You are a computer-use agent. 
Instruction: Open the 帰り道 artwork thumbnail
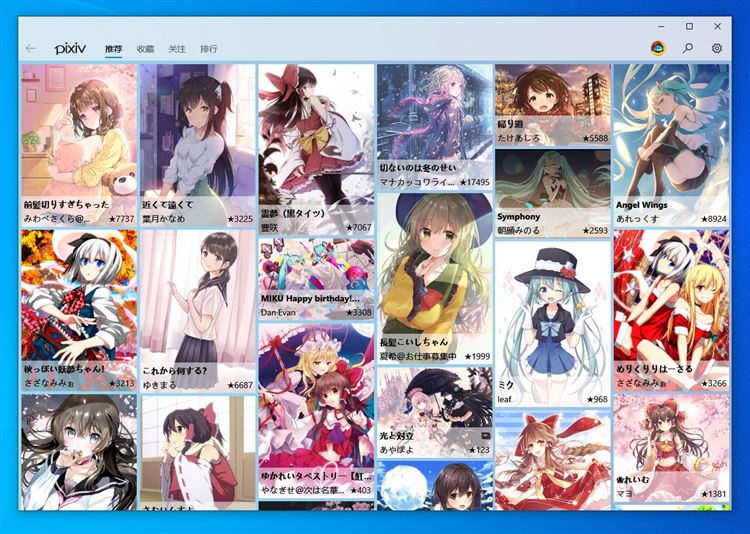553,105
